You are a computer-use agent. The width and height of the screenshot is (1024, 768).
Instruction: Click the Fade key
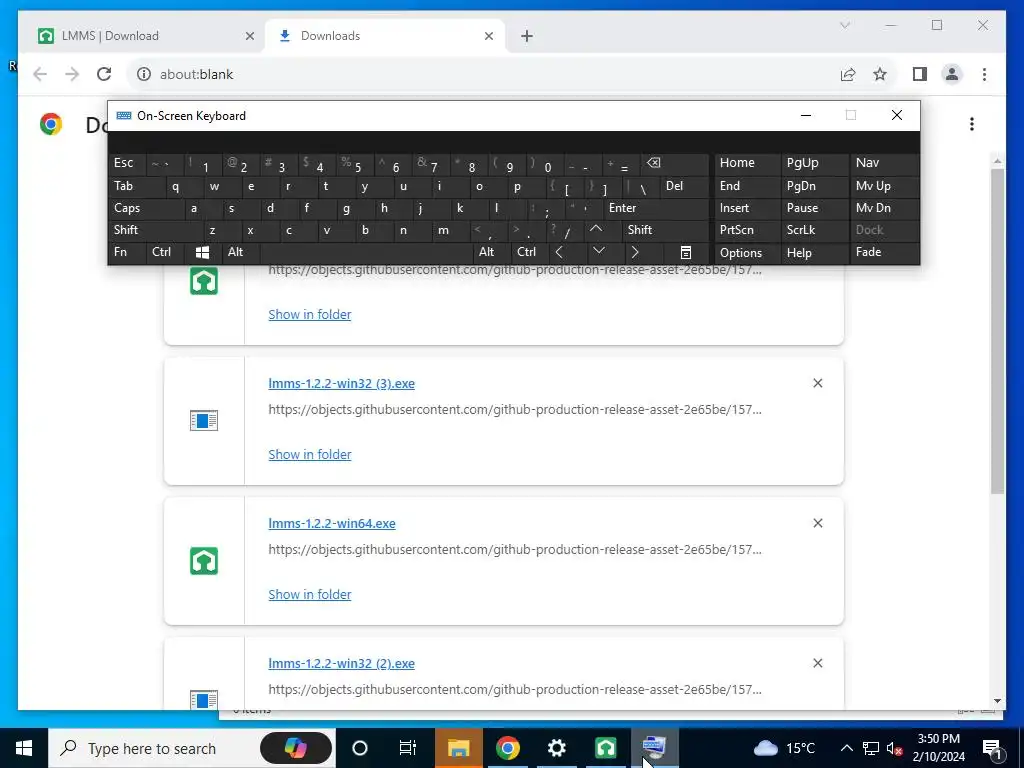point(884,252)
